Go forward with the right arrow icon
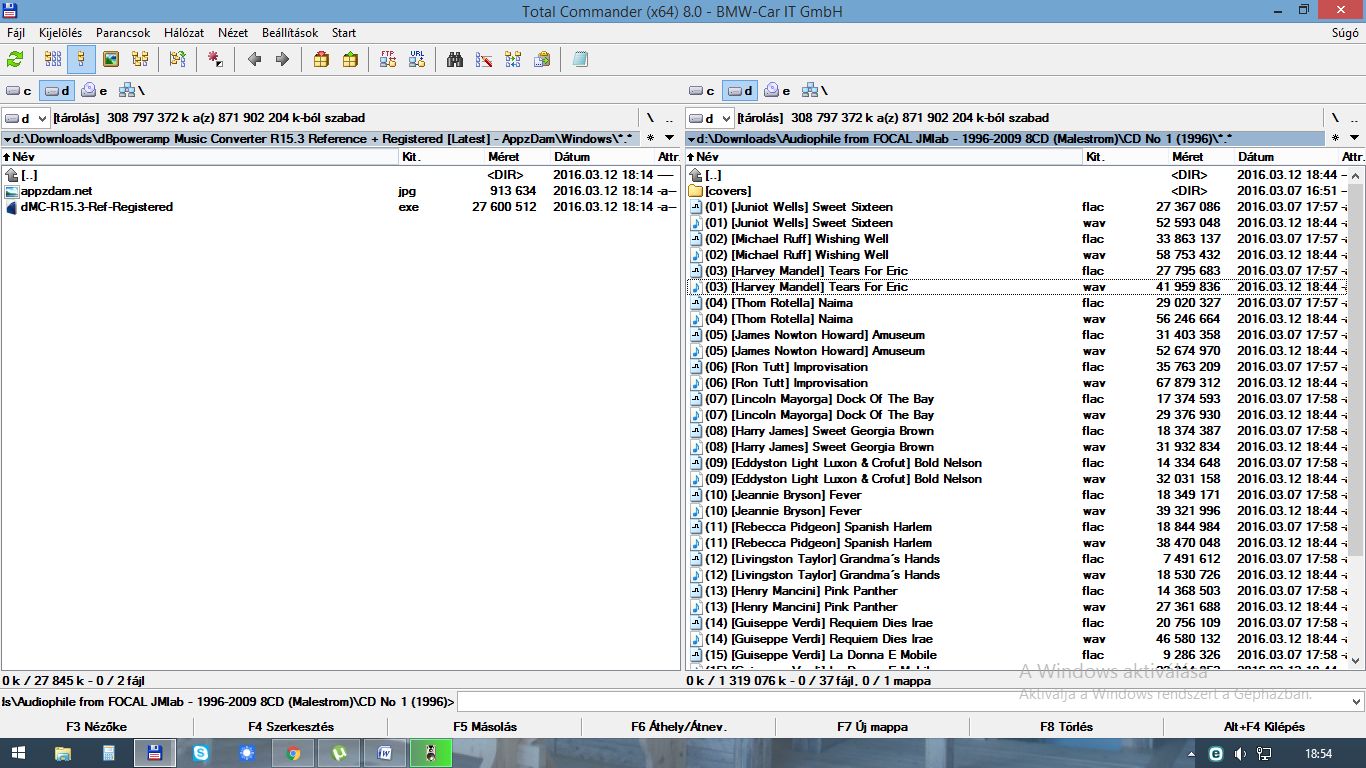 [282, 60]
